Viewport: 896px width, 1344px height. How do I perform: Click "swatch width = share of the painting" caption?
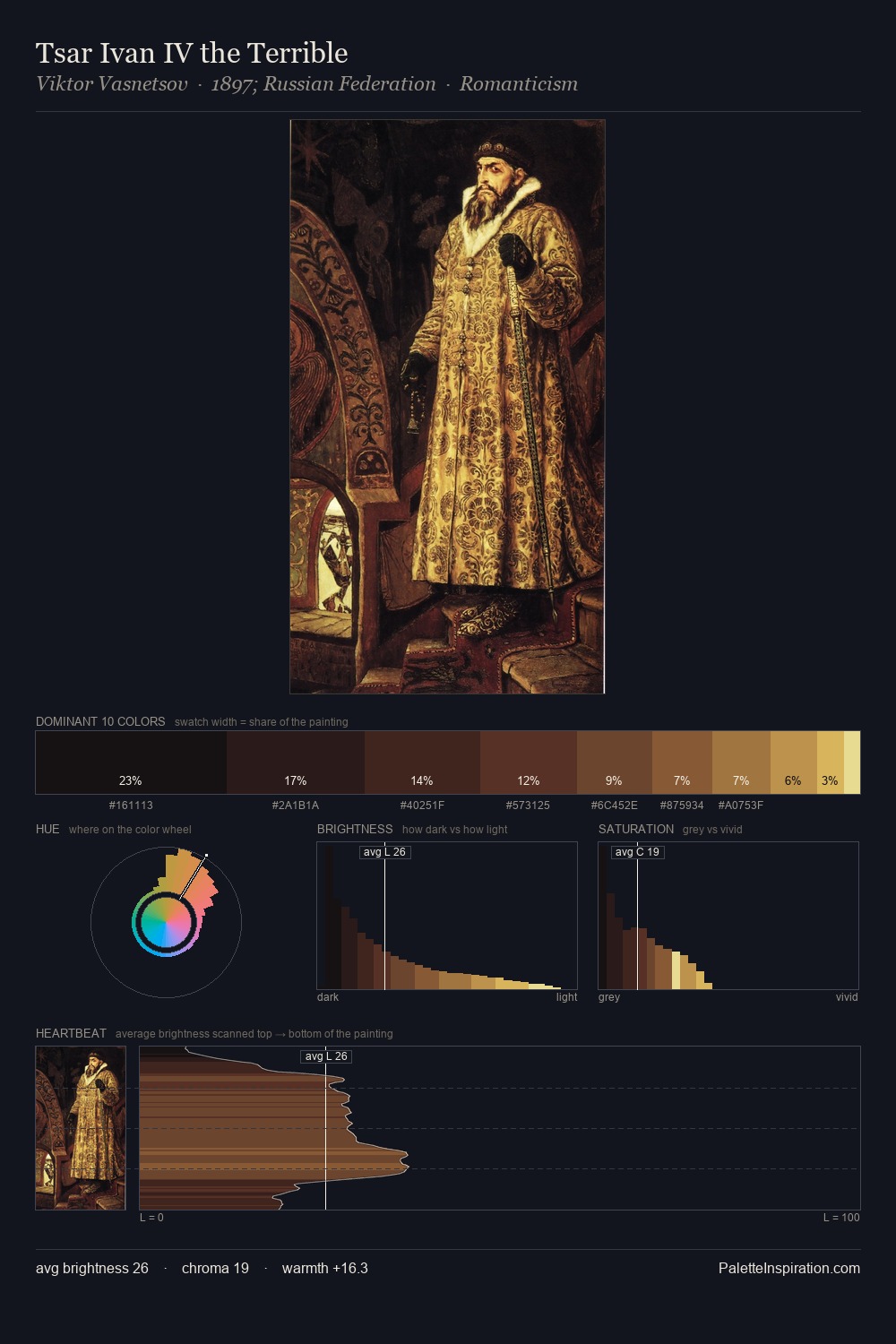pyautogui.click(x=261, y=722)
